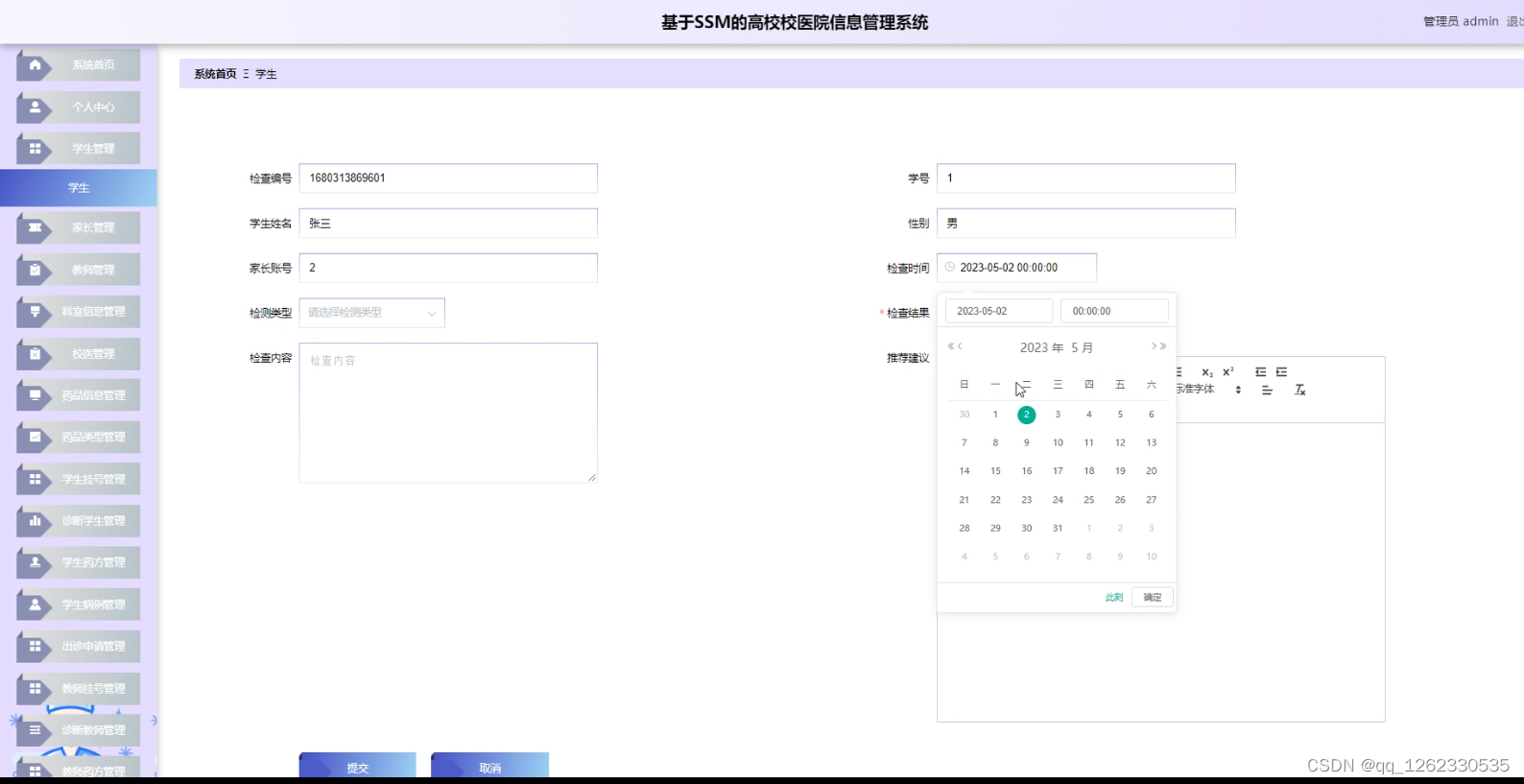Image resolution: width=1524 pixels, height=784 pixels.
Task: Click the 00:00:00 time input in picker
Action: pyautogui.click(x=1114, y=311)
